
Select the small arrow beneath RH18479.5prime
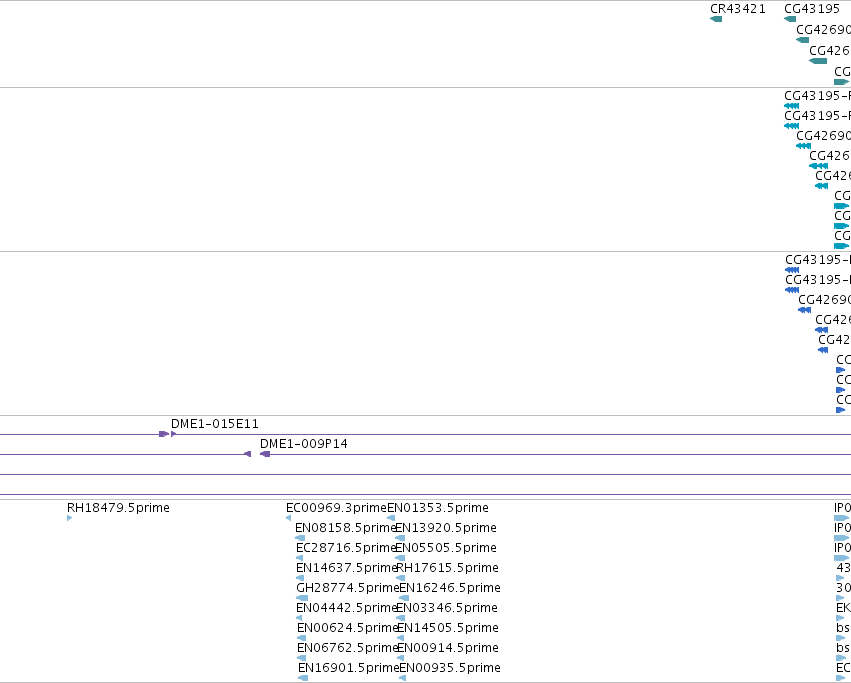click(x=69, y=518)
